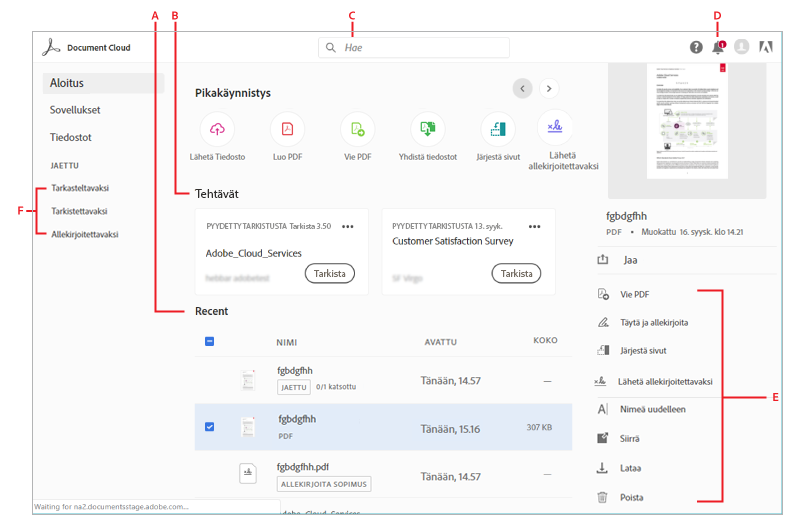The height and width of the screenshot is (524, 800).
Task: Click the help question mark icon
Action: pos(696,47)
